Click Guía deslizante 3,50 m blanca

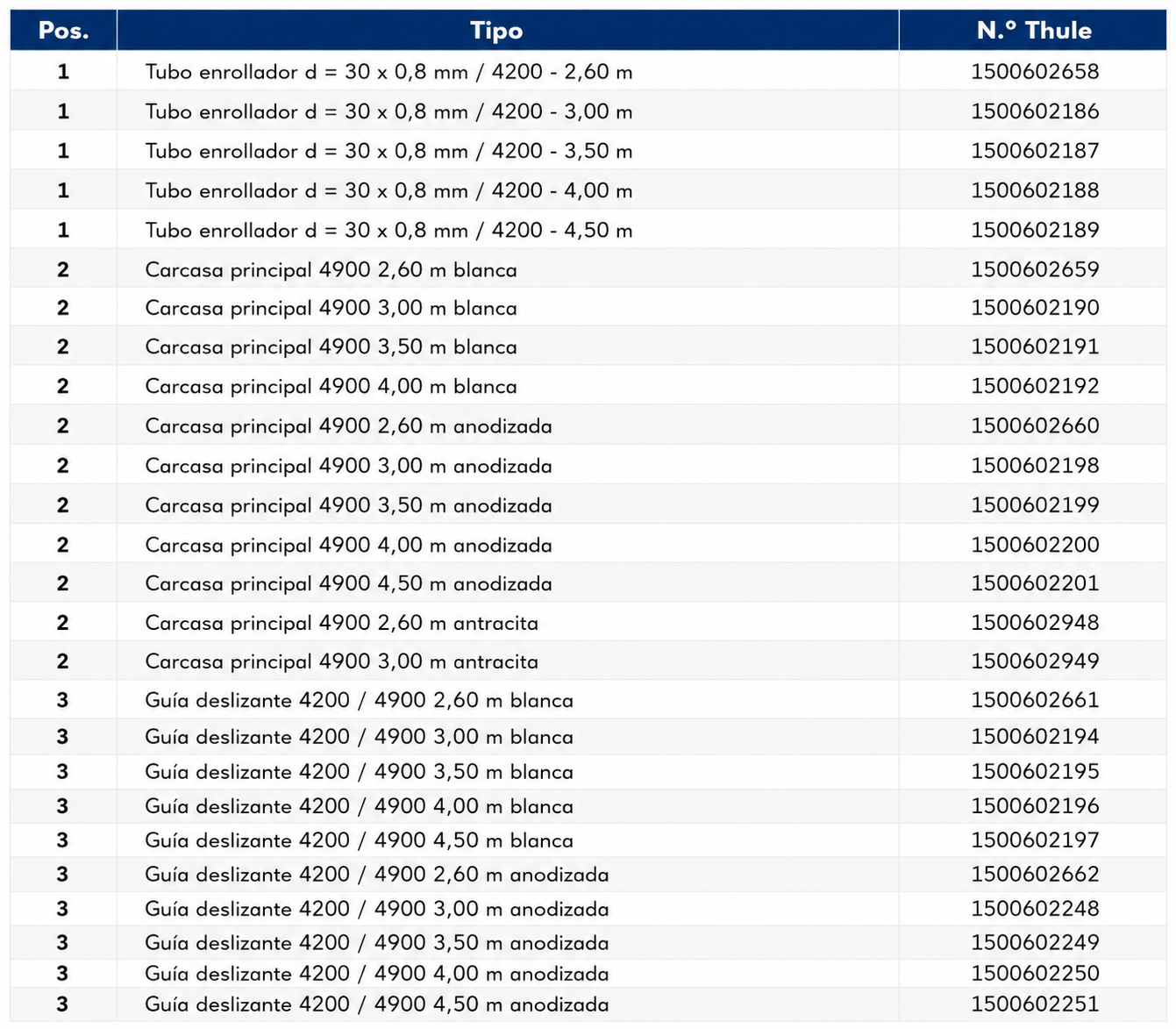pos(360,773)
